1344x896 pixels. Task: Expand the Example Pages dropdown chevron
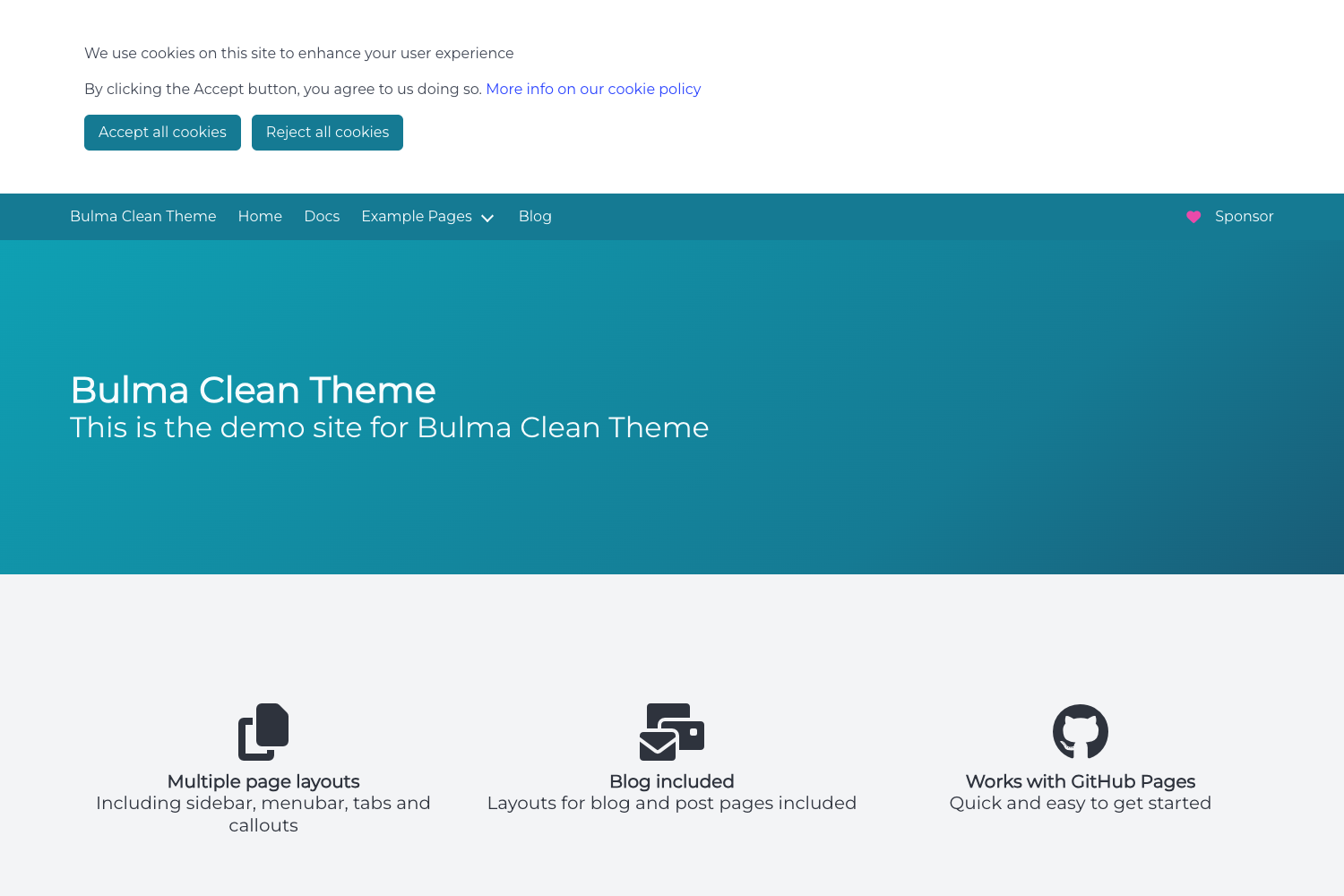tap(487, 218)
